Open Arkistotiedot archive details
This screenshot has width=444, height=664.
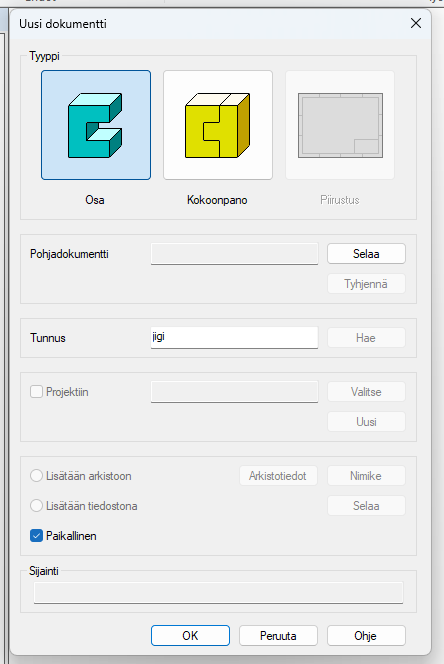pos(278,476)
